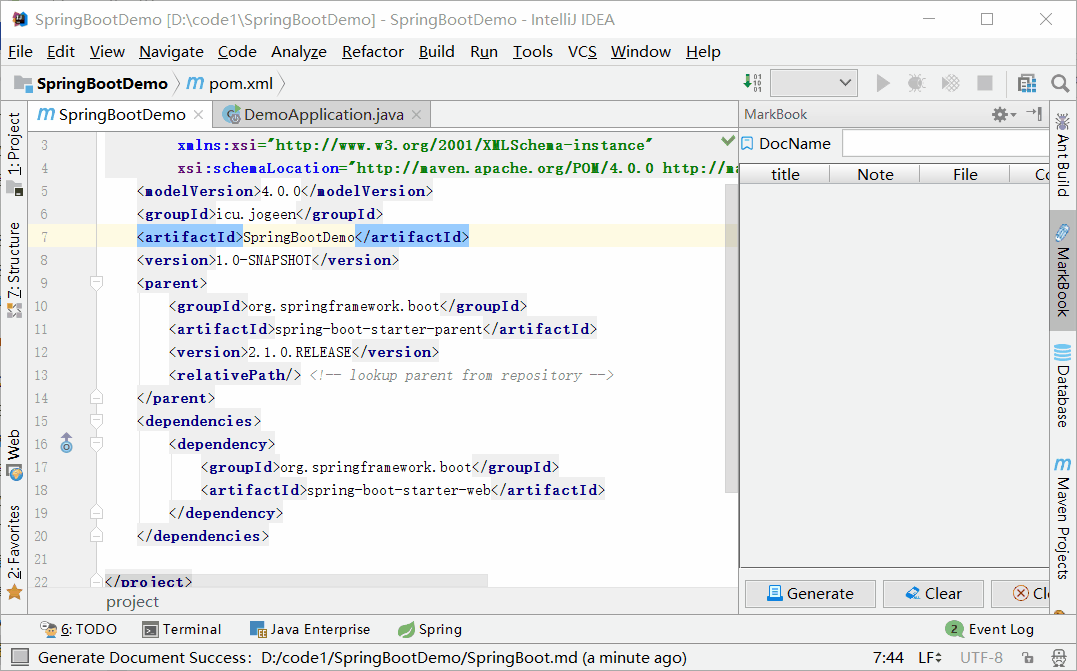Open the Web tool window
The width and height of the screenshot is (1077, 671).
point(14,455)
